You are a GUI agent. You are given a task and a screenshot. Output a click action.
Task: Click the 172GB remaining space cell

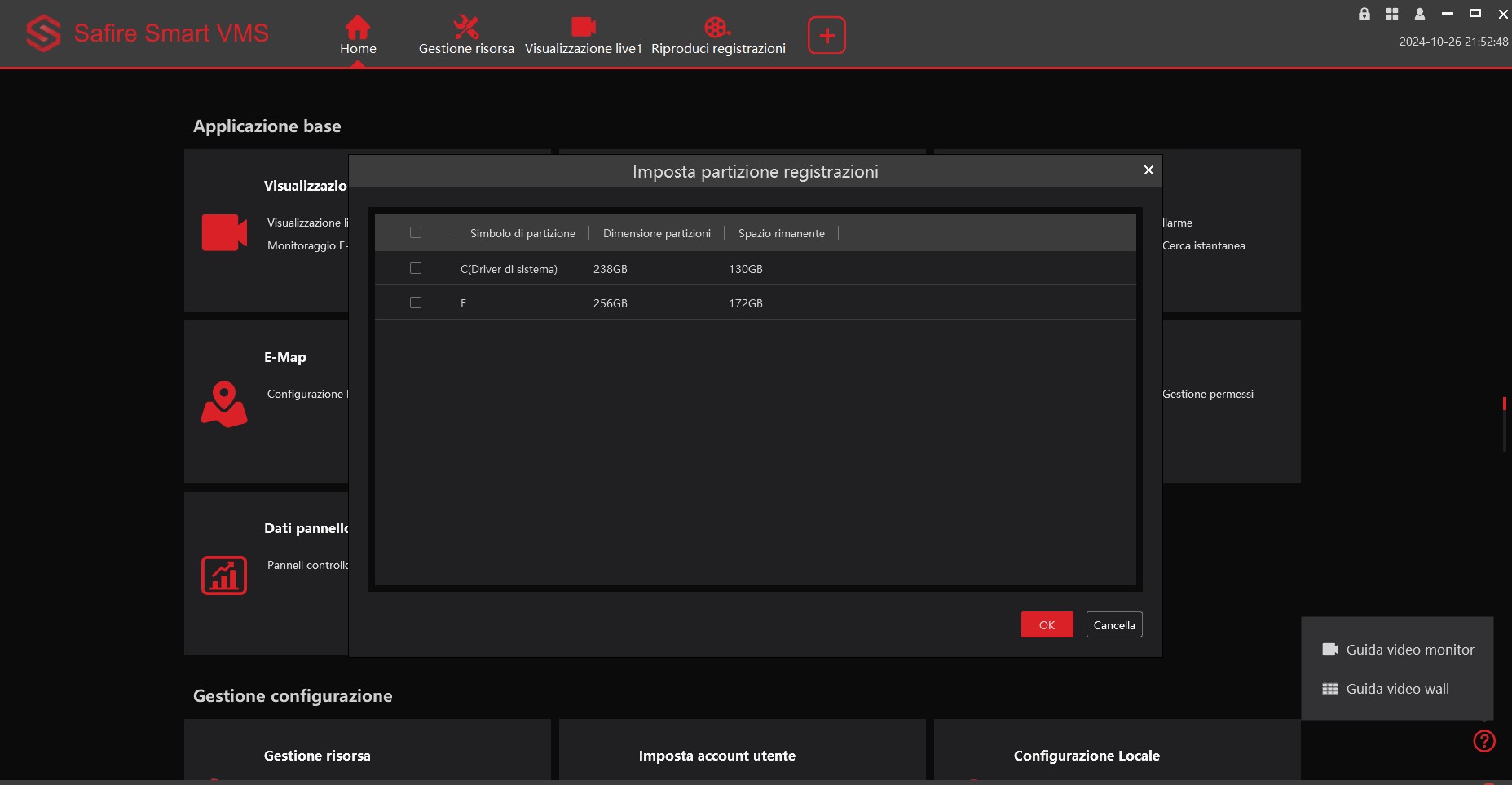point(746,303)
